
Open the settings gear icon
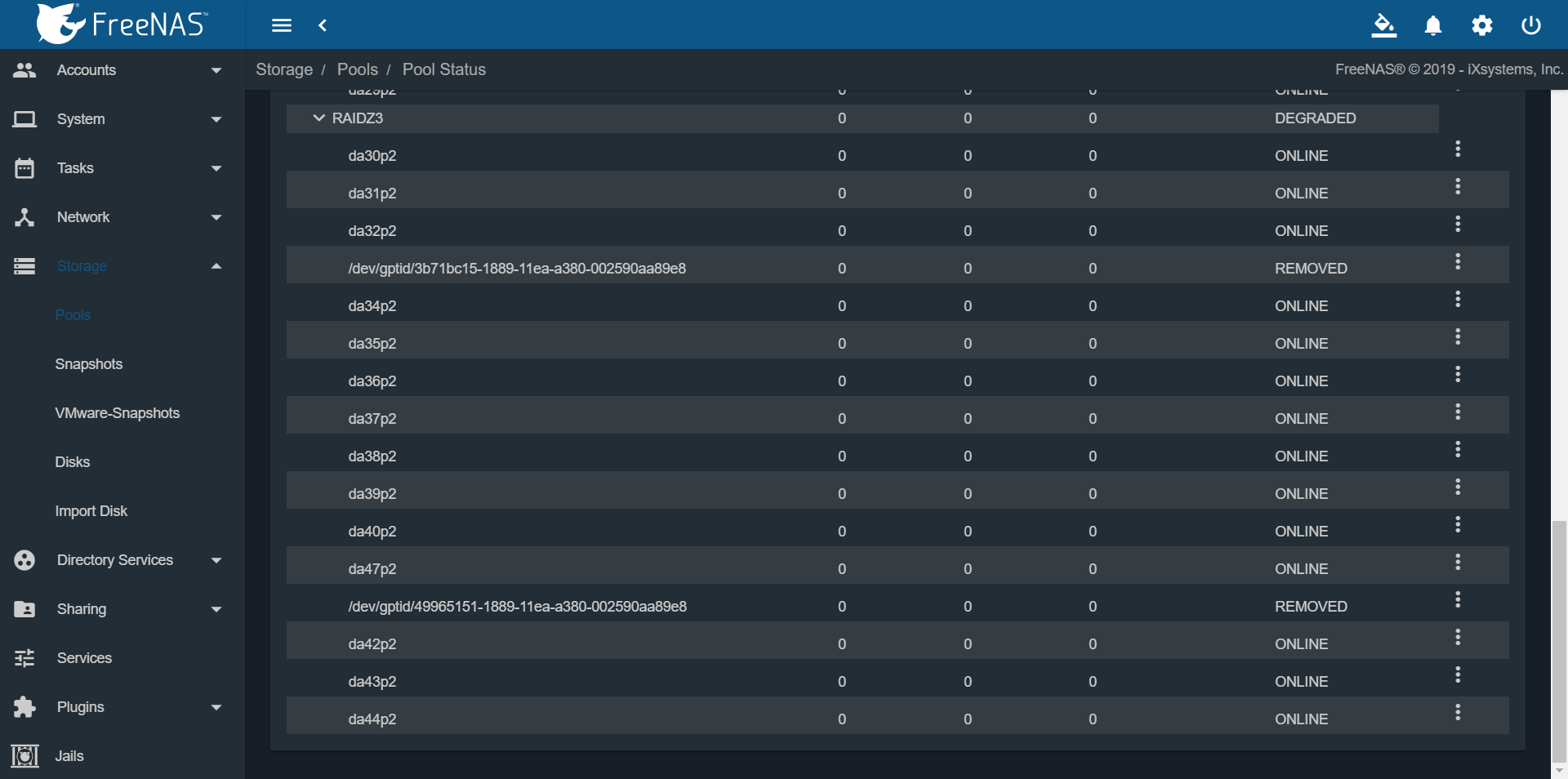point(1482,25)
